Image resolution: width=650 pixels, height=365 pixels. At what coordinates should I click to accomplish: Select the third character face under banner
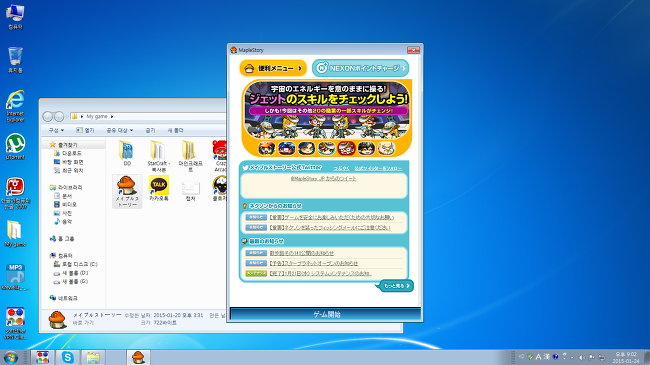click(306, 148)
